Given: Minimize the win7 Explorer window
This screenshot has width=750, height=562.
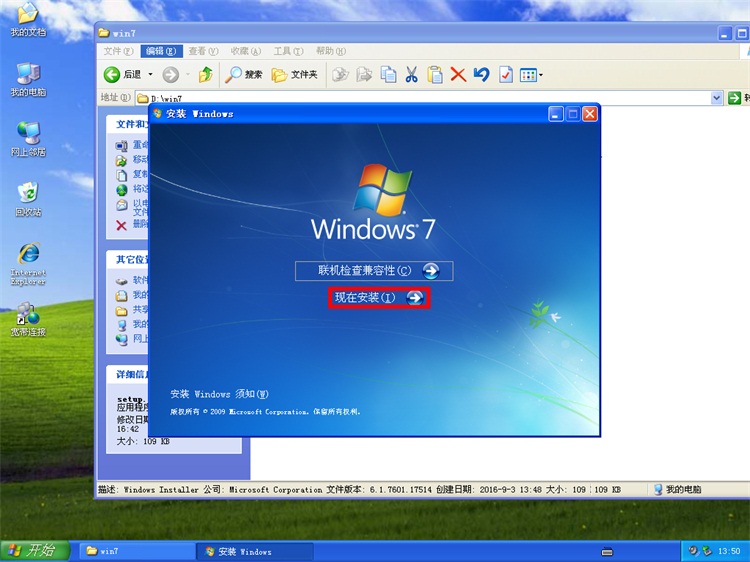Looking at the screenshot, I should tap(725, 33).
